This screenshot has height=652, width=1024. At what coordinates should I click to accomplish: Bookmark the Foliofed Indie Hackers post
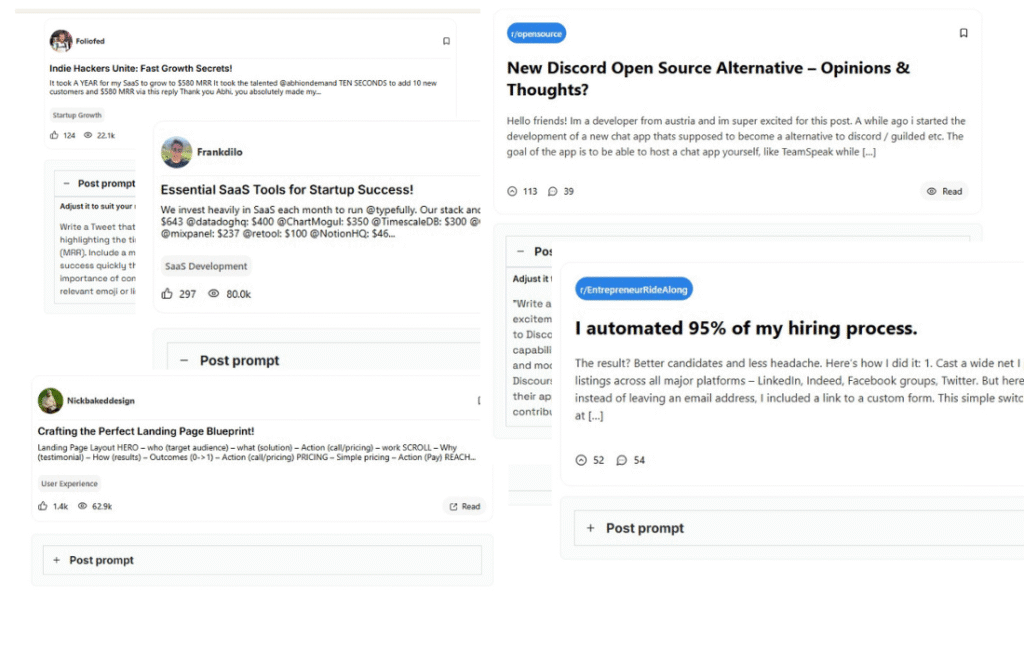446,41
